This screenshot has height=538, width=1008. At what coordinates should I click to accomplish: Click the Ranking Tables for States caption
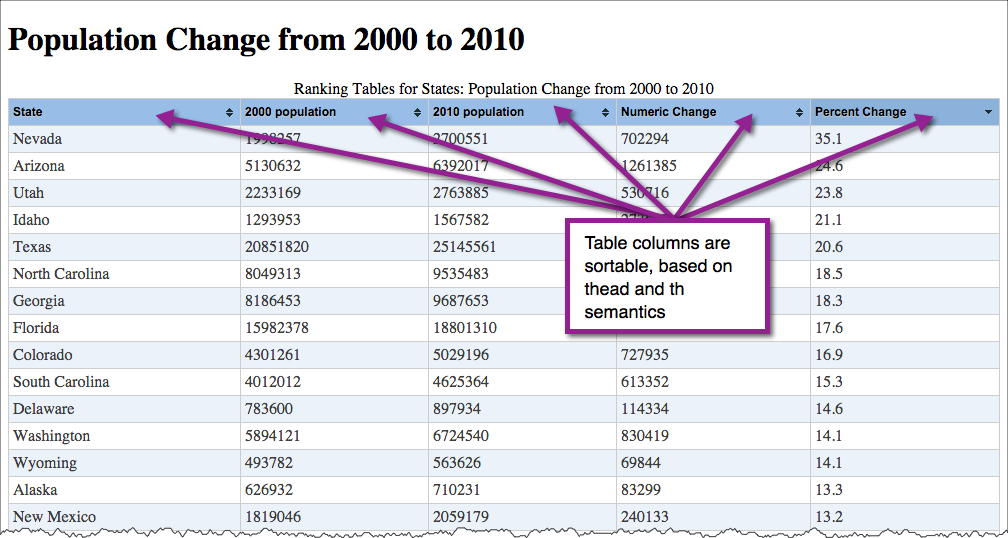pos(503,88)
